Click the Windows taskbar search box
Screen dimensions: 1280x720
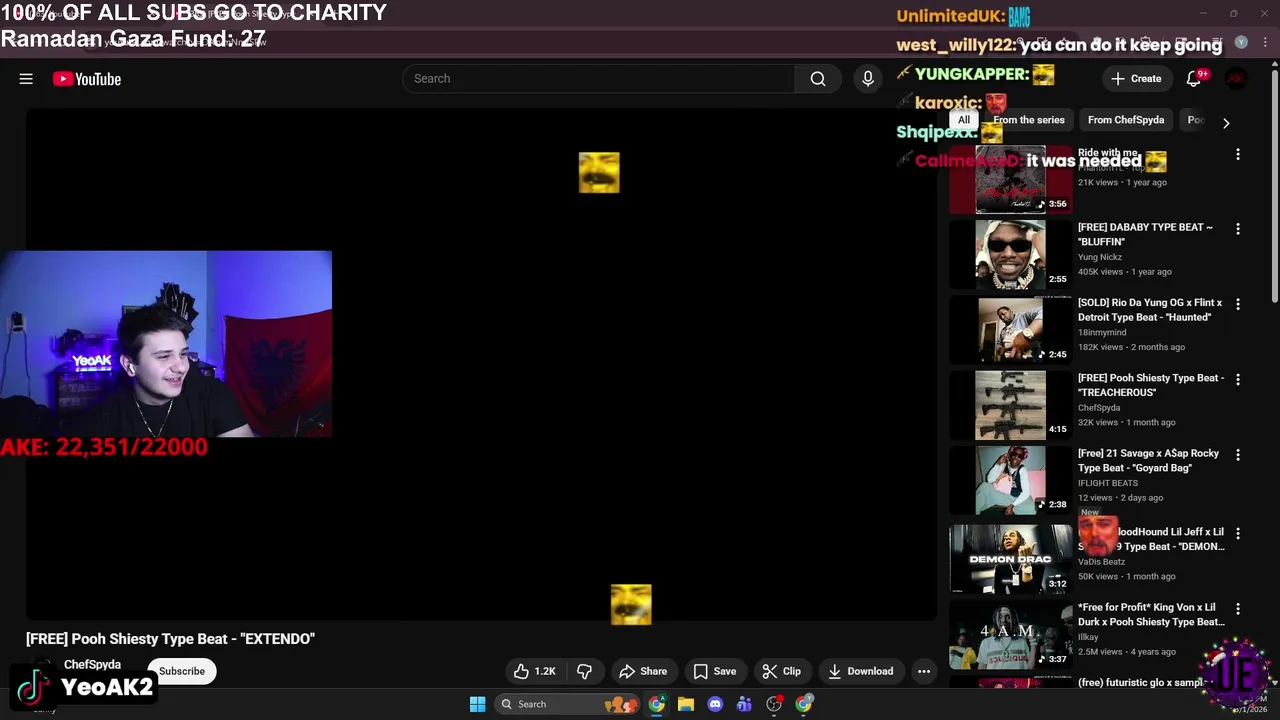[567, 704]
